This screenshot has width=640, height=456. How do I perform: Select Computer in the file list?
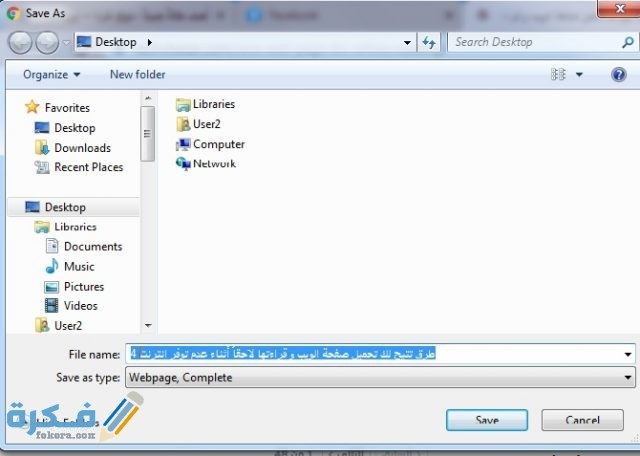coord(218,144)
